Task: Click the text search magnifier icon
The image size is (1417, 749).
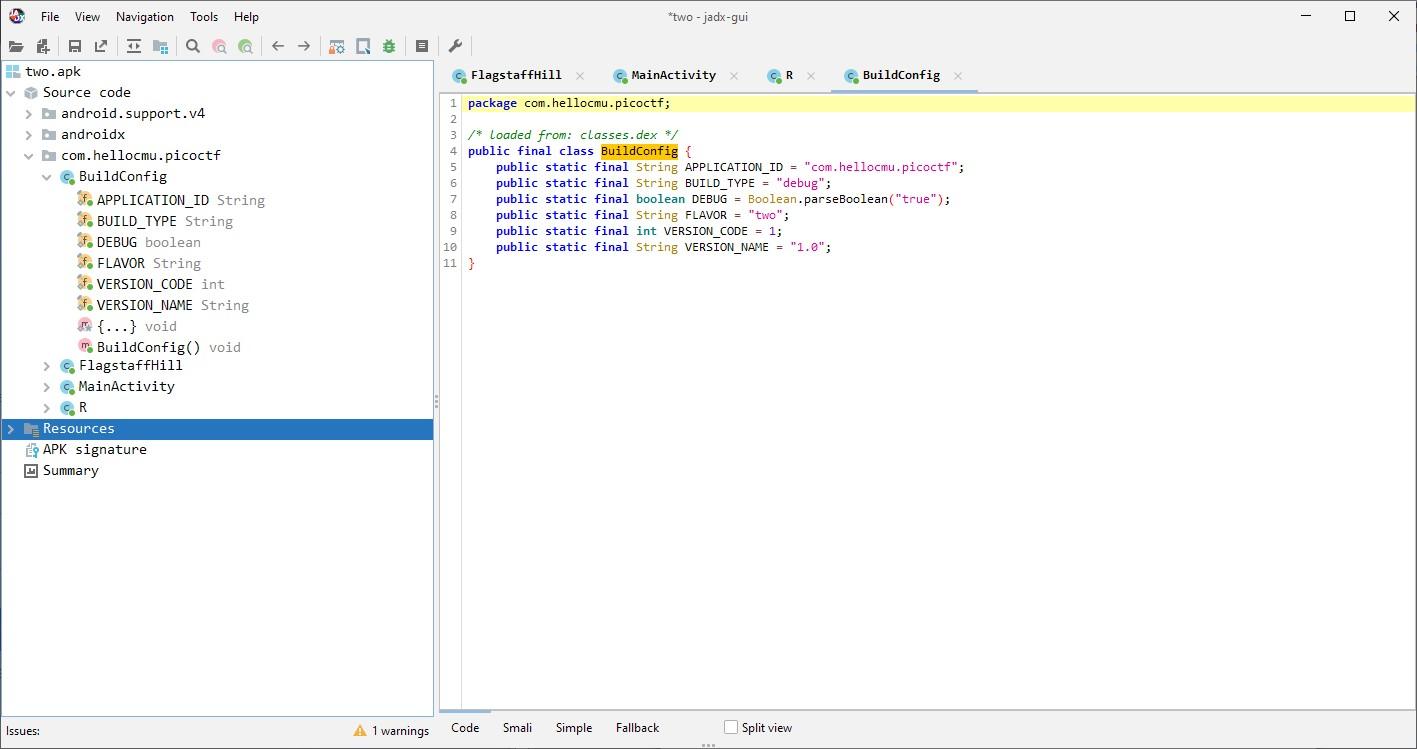Action: 193,46
